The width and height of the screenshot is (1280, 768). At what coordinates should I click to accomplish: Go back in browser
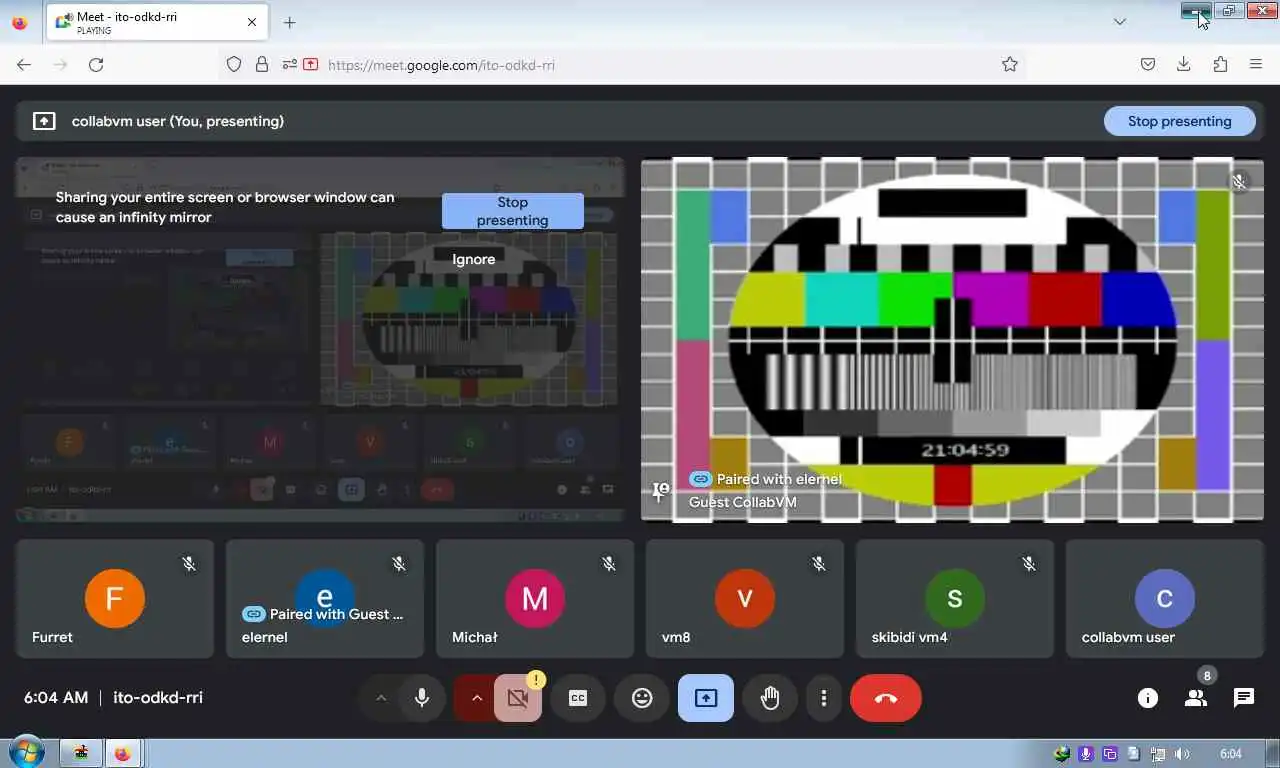coord(24,65)
